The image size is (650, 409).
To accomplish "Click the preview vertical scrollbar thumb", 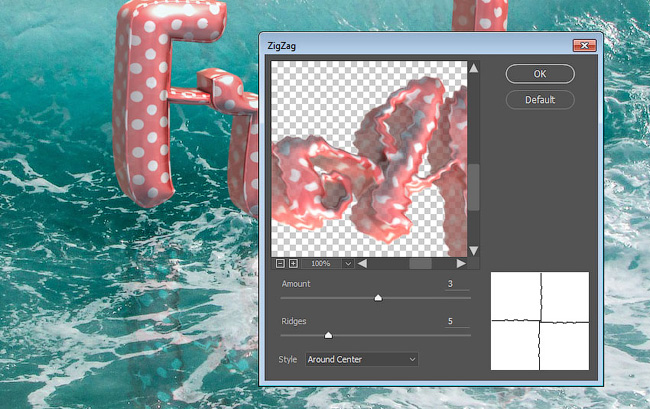I will [473, 187].
